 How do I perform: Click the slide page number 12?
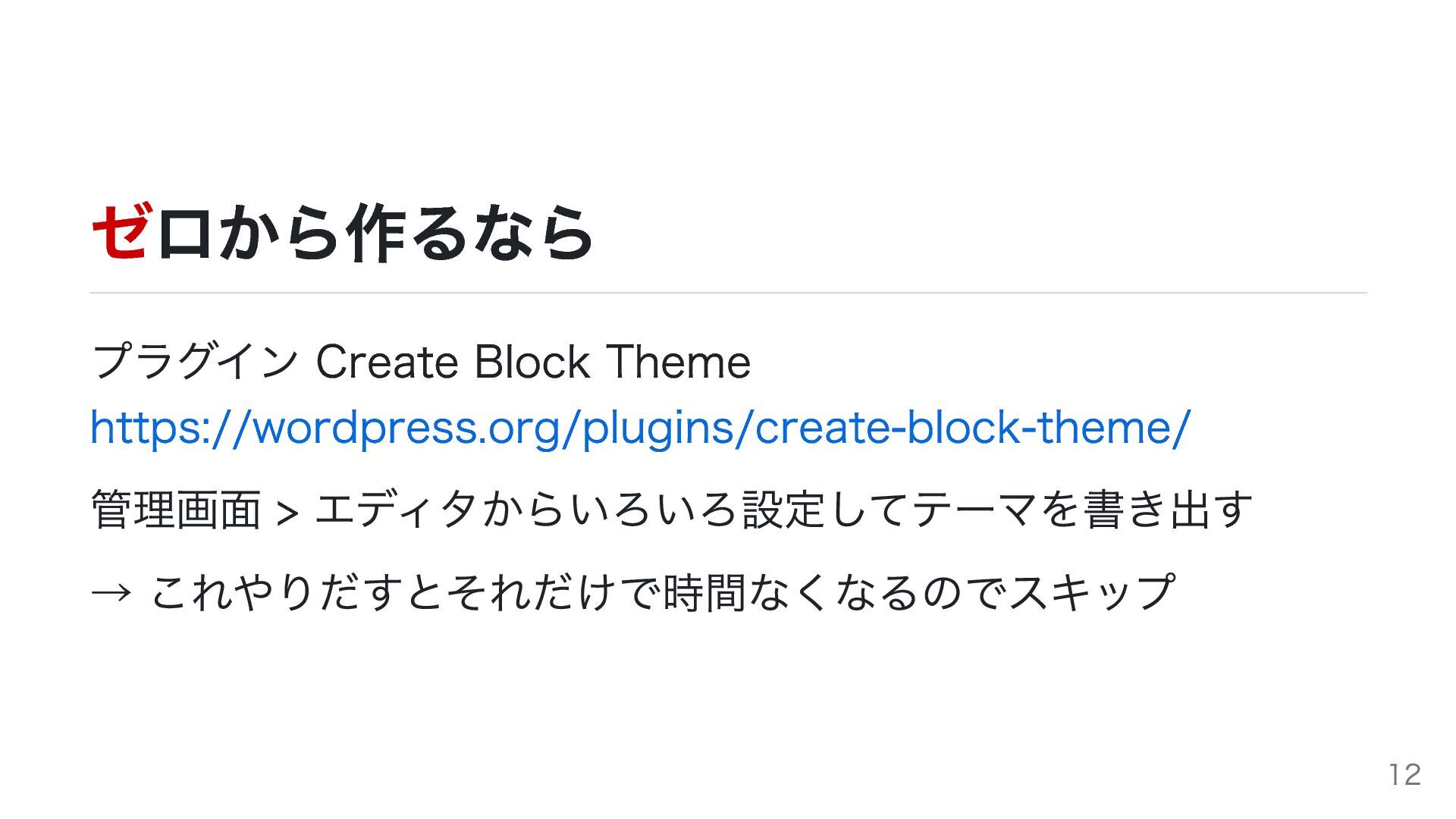1404,774
